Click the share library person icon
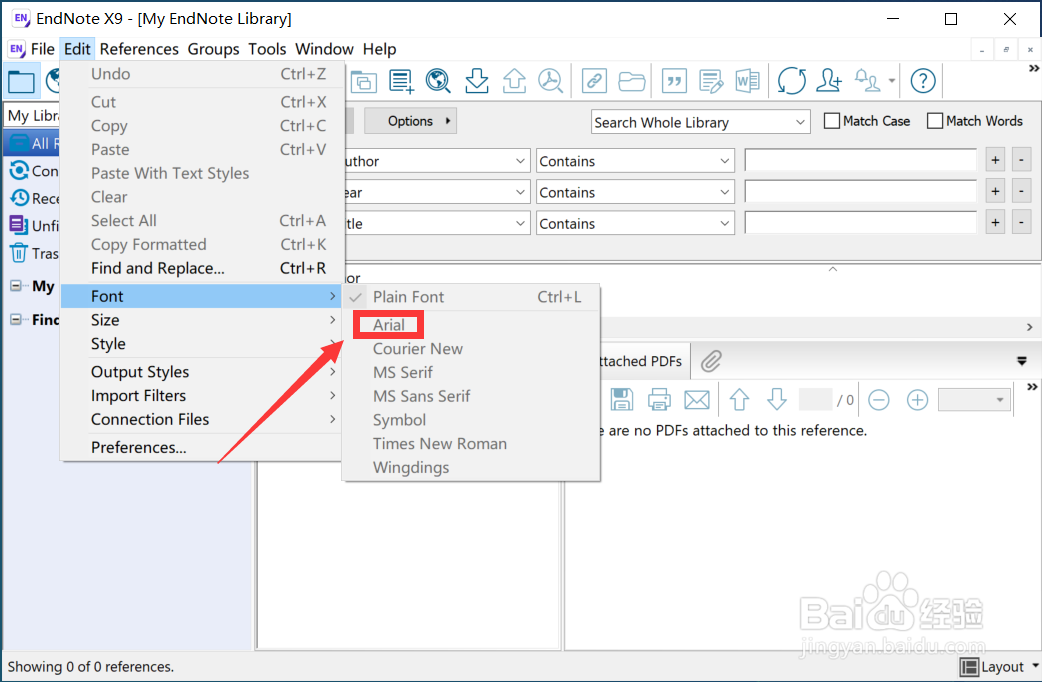Screen dimensions: 1042x682 (x=829, y=81)
